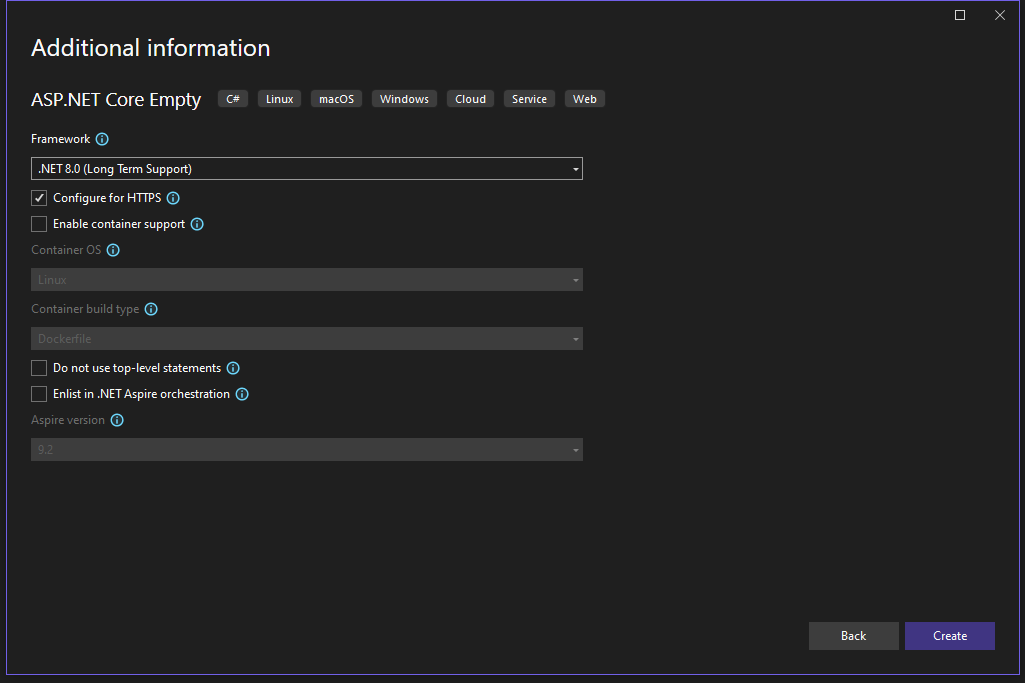Close the Additional information dialog
Image resolution: width=1025 pixels, height=683 pixels.
pos(1000,15)
